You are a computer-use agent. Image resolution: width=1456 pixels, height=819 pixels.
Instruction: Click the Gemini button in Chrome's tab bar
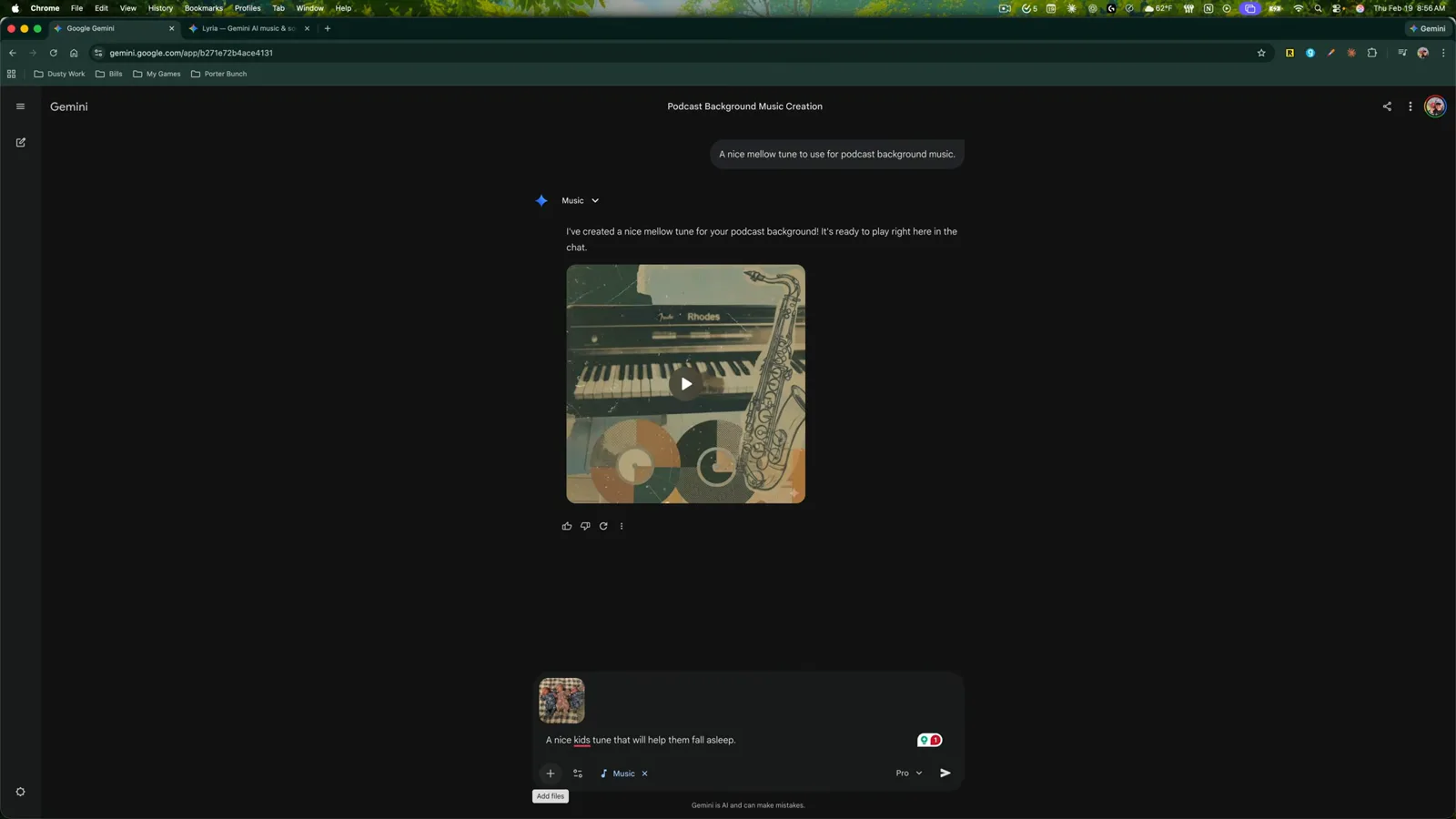1427,28
